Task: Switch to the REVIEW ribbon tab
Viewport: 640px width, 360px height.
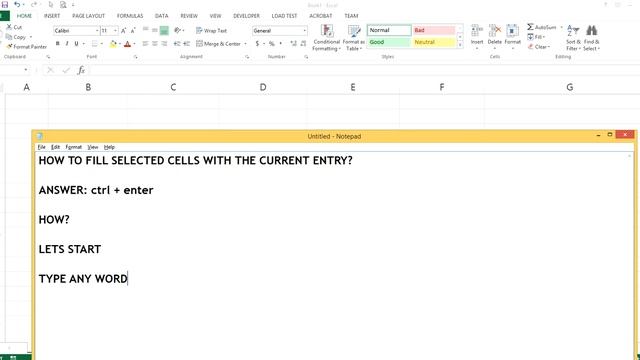Action: click(189, 16)
